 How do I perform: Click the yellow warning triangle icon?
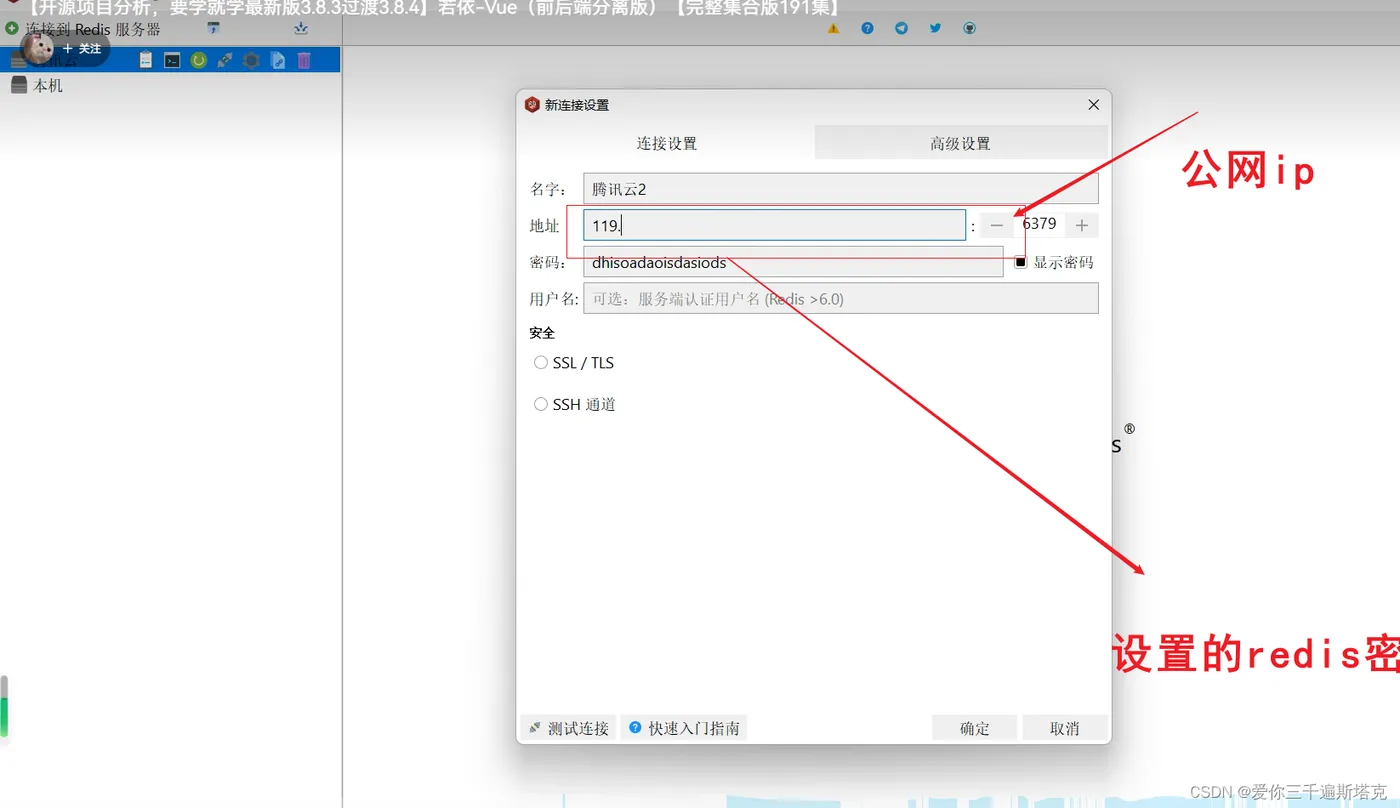tap(833, 28)
